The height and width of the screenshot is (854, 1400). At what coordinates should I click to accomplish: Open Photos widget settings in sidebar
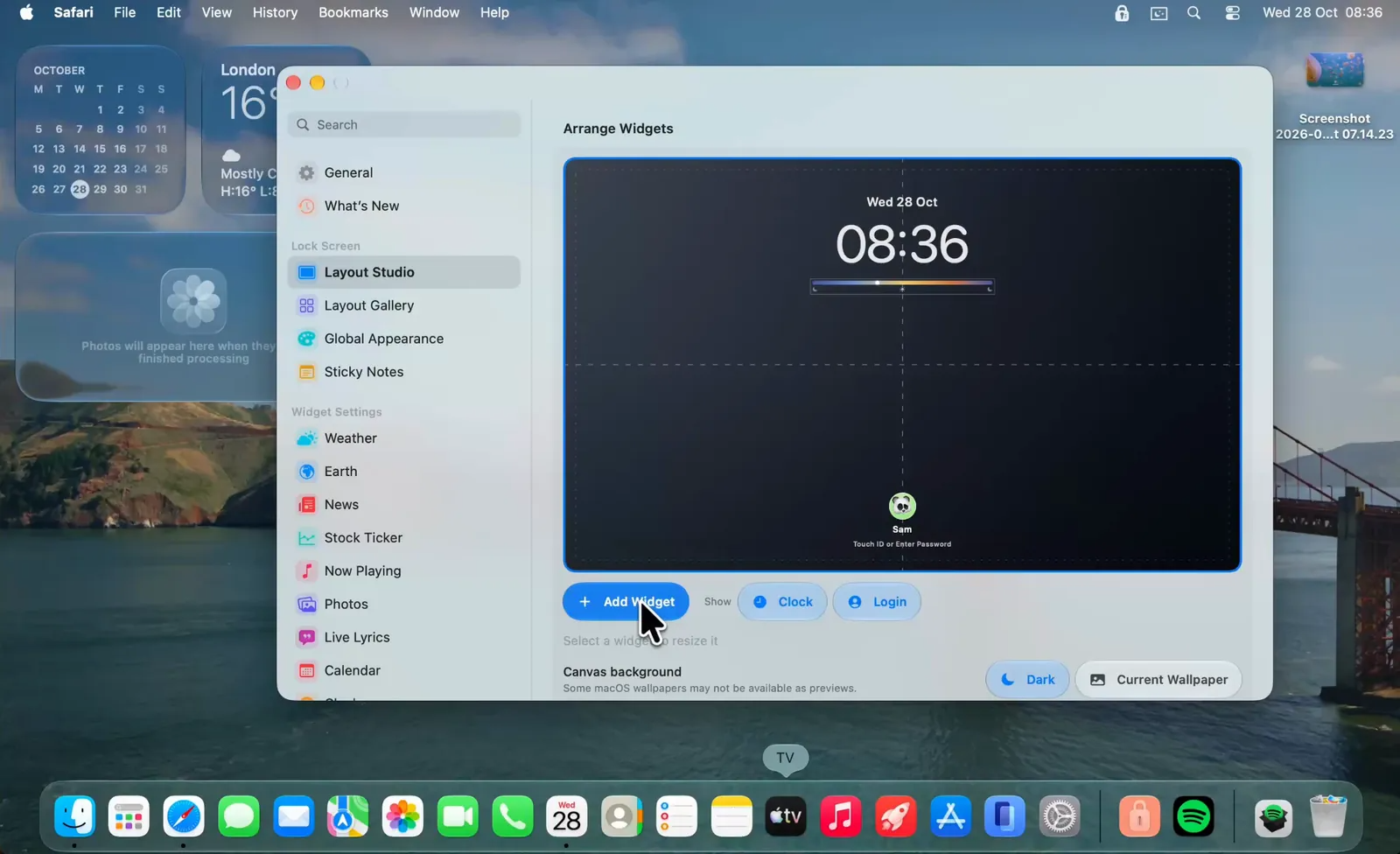click(x=403, y=605)
